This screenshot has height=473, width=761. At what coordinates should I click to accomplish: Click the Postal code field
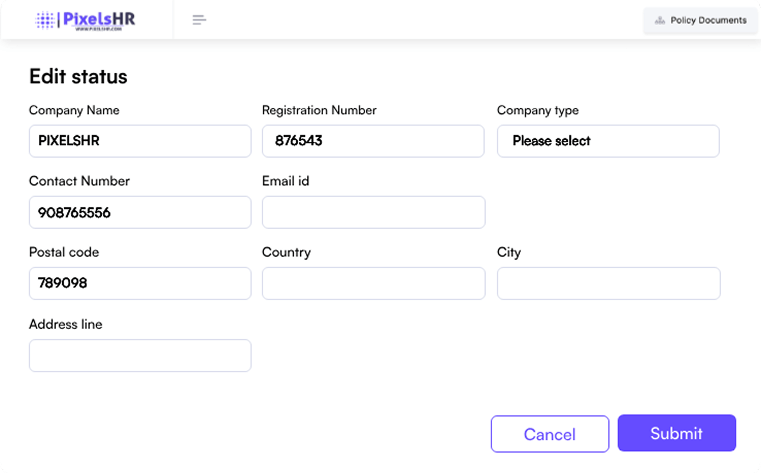tap(140, 283)
